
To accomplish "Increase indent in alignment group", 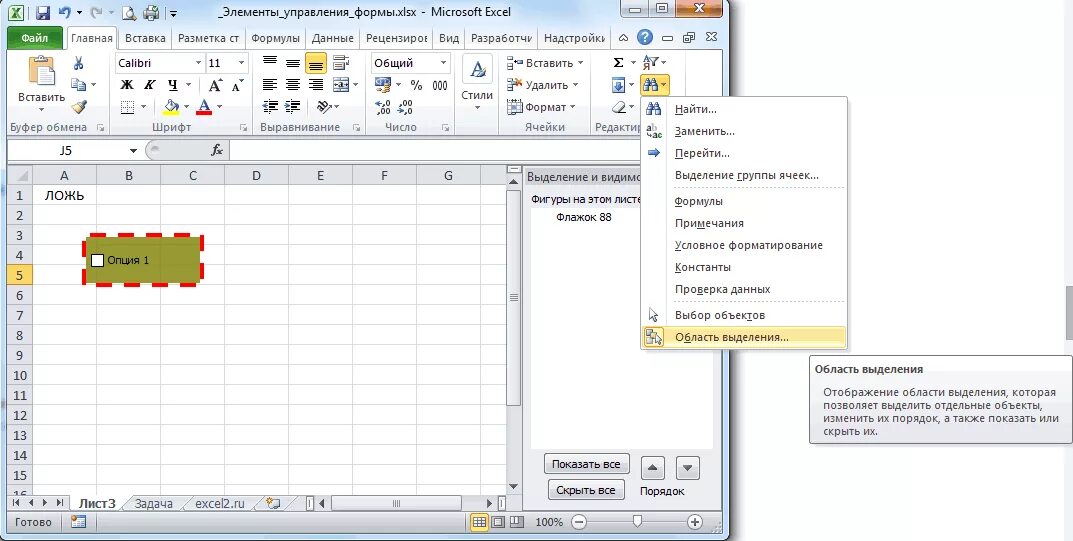I will (293, 107).
